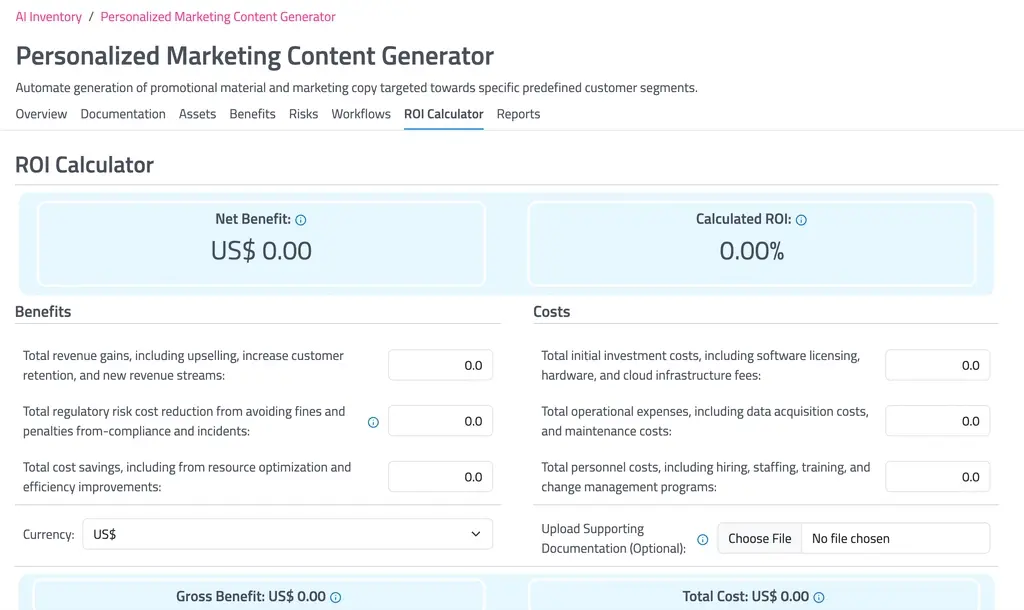Focus the personnel costs input field

937,477
